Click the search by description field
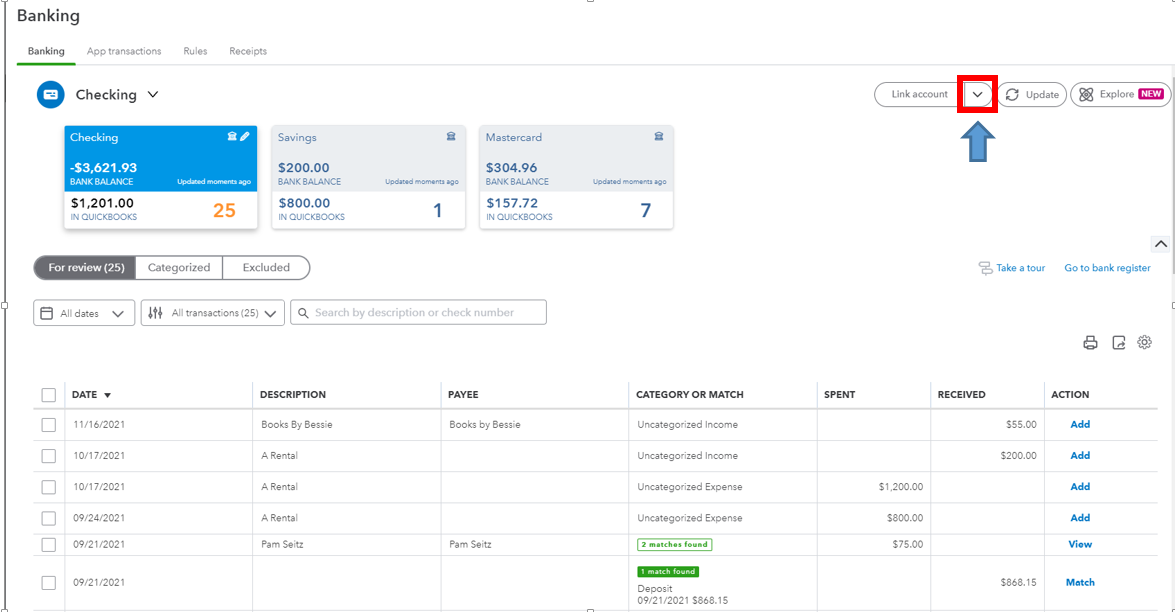This screenshot has width=1175, height=612. point(418,312)
